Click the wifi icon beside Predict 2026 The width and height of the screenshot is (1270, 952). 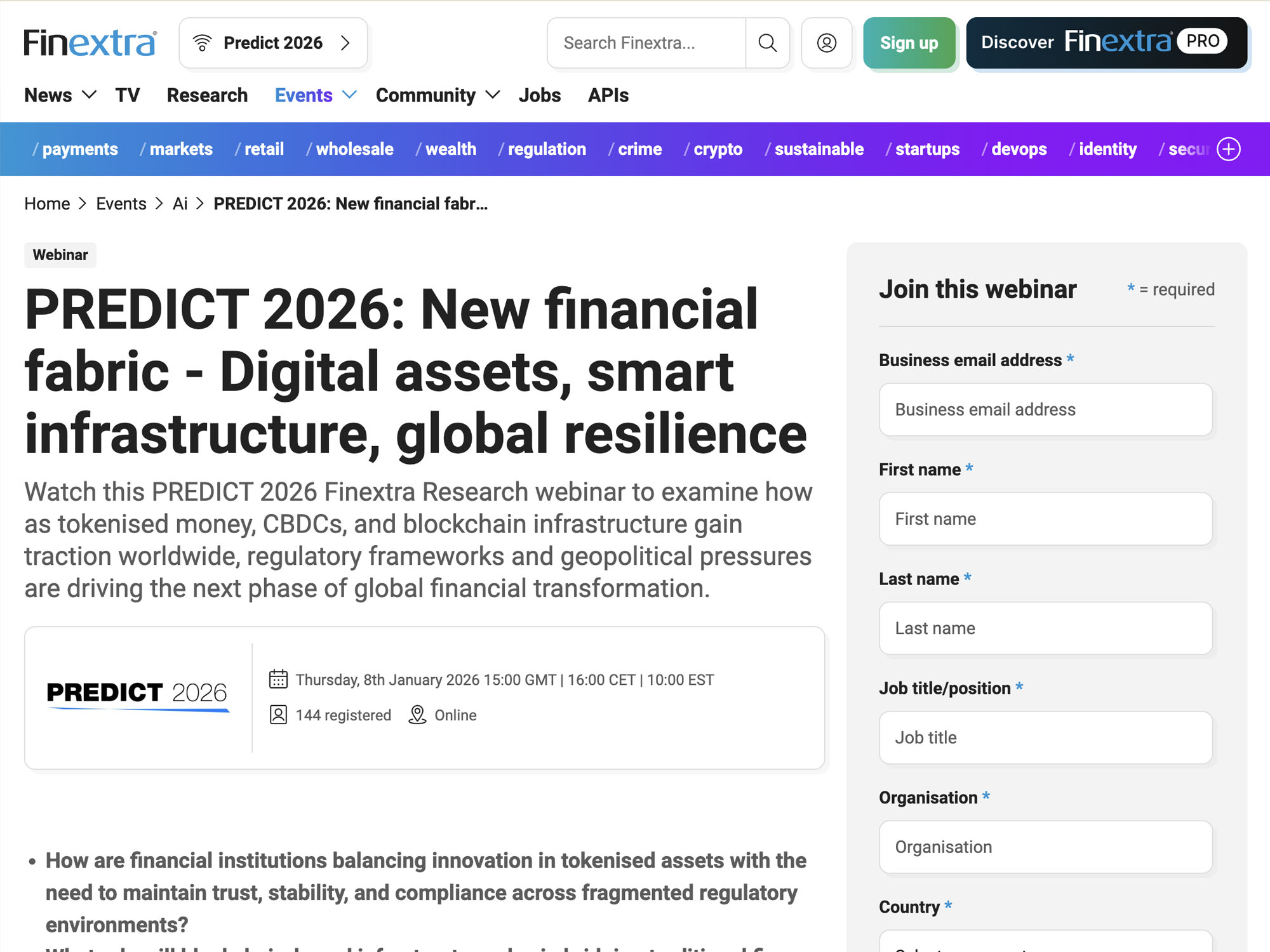point(202,42)
